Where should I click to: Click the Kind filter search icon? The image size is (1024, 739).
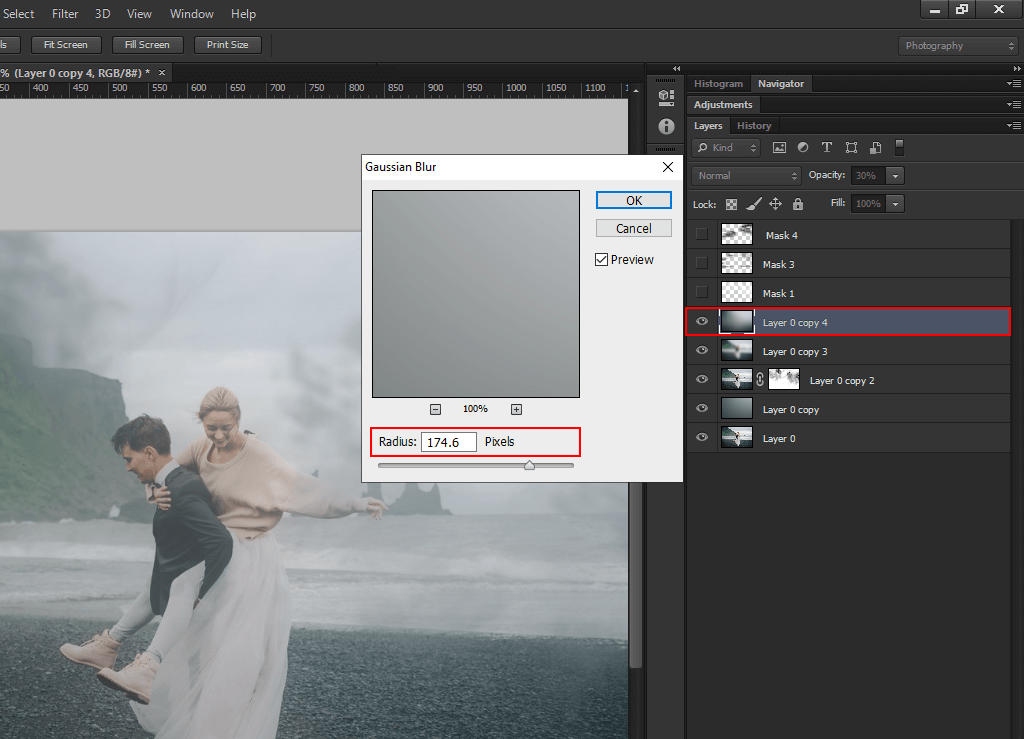pyautogui.click(x=703, y=148)
